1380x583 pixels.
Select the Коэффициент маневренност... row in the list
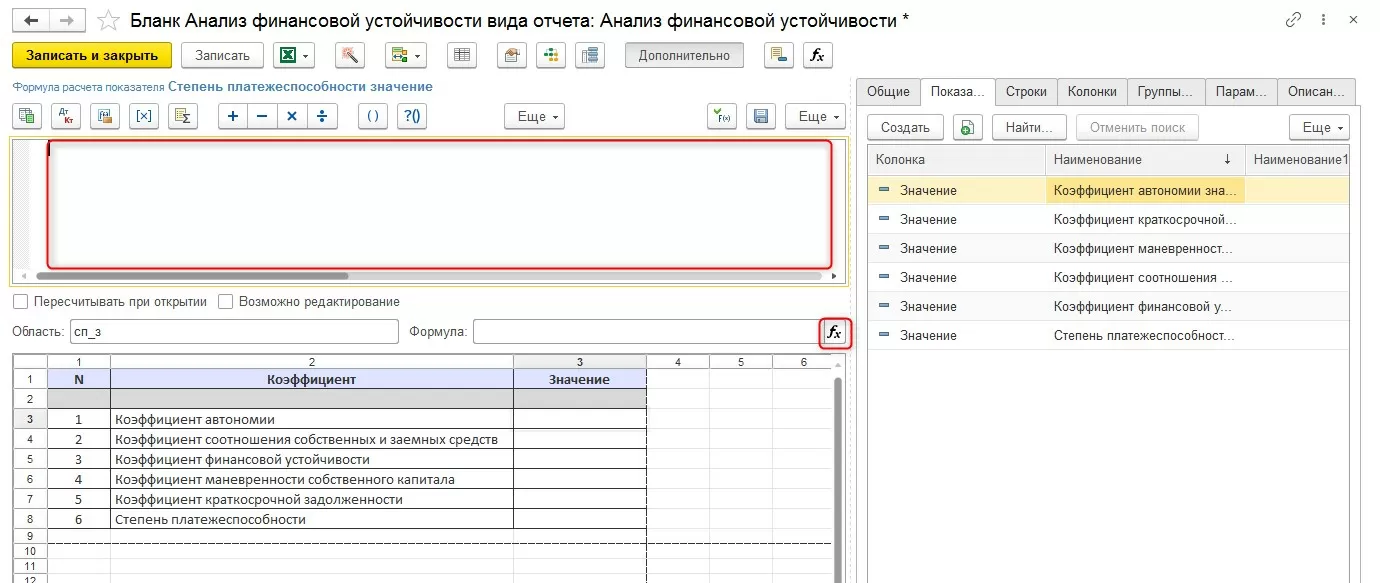1108,248
